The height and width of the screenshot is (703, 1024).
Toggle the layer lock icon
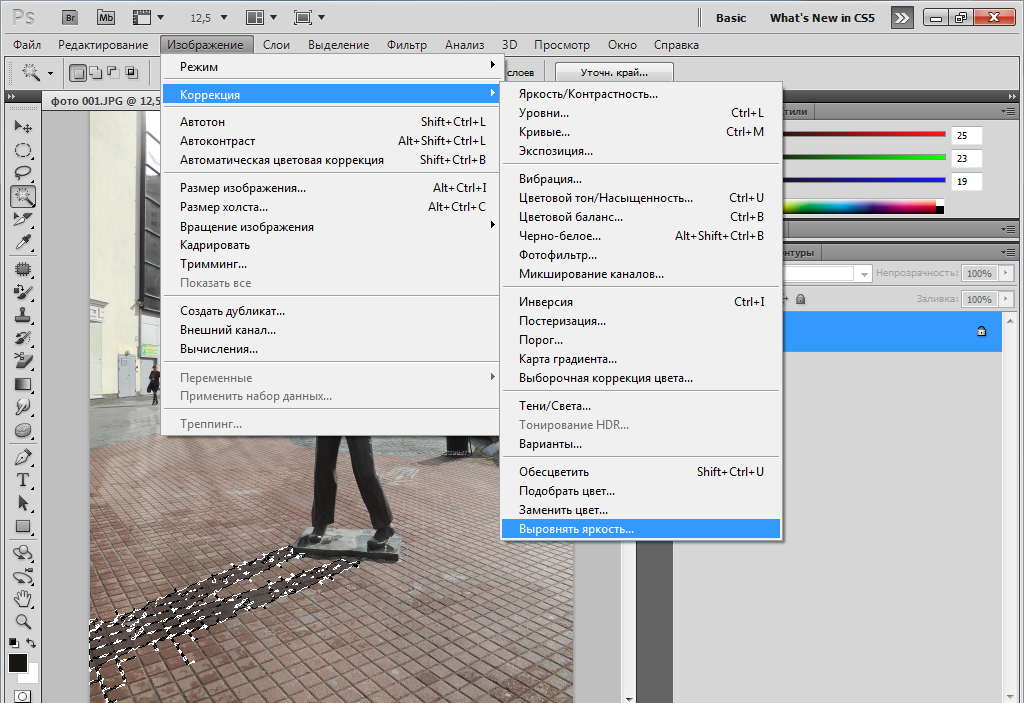(x=981, y=331)
